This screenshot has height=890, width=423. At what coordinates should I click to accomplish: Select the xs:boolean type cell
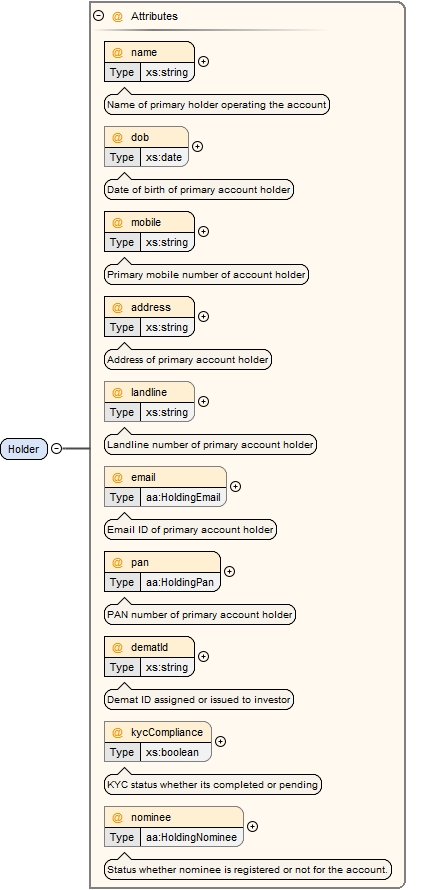pyautogui.click(x=175, y=752)
